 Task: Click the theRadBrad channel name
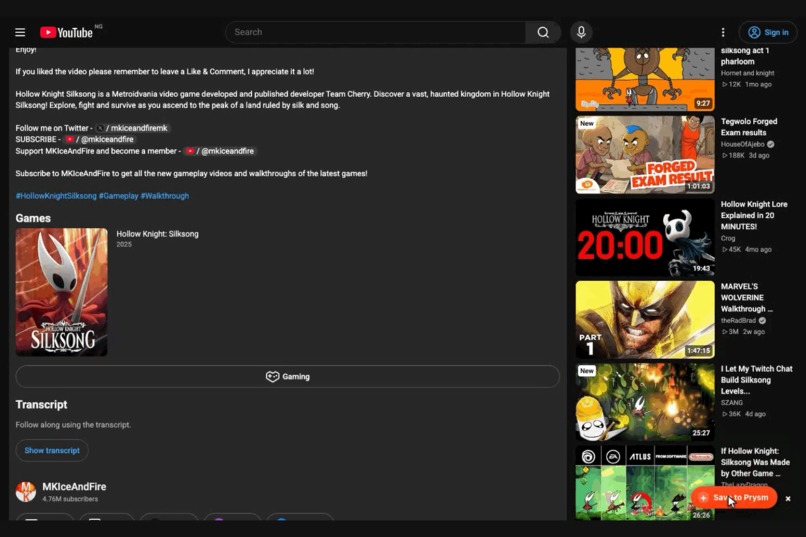click(739, 321)
